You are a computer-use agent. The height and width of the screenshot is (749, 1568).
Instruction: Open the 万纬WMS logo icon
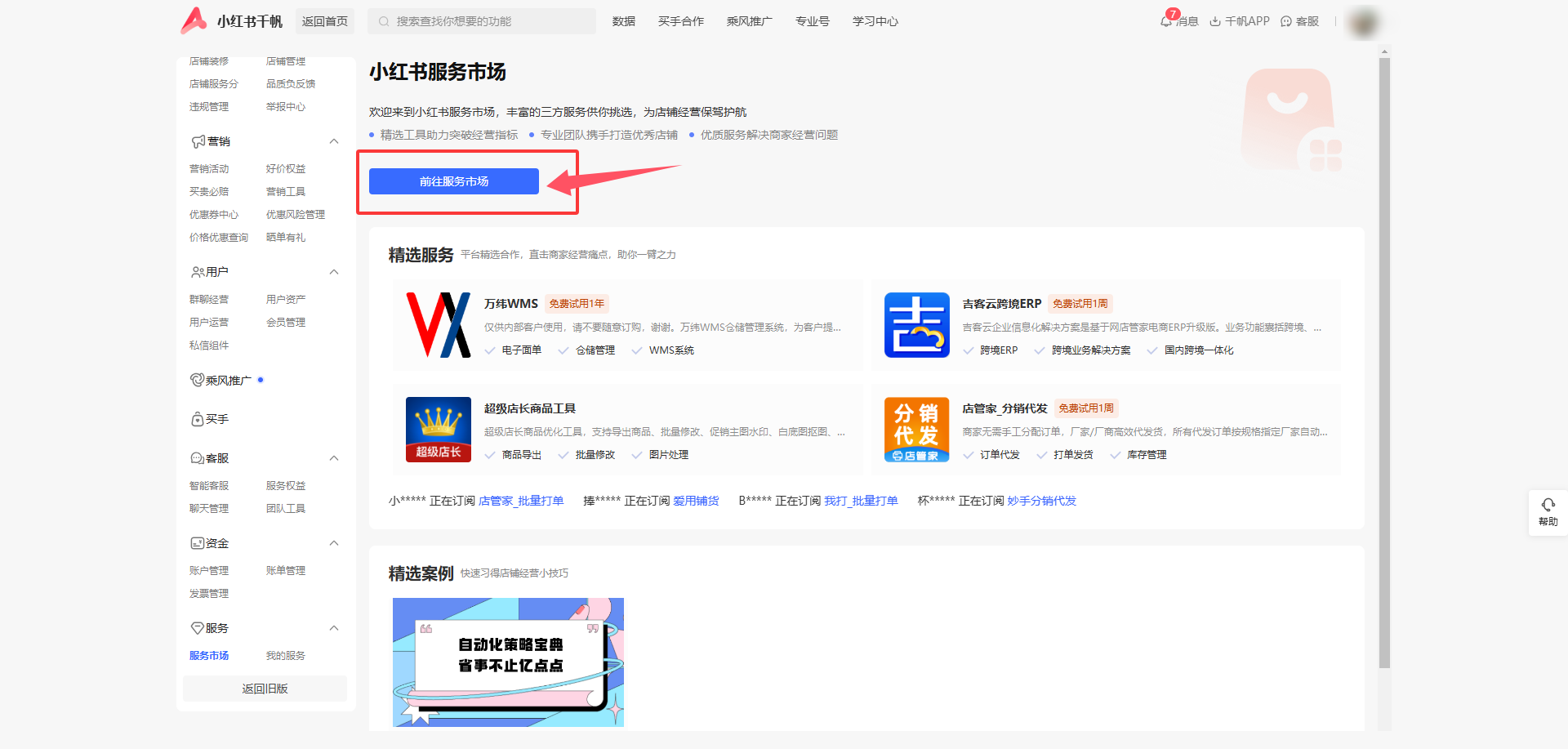[x=439, y=325]
